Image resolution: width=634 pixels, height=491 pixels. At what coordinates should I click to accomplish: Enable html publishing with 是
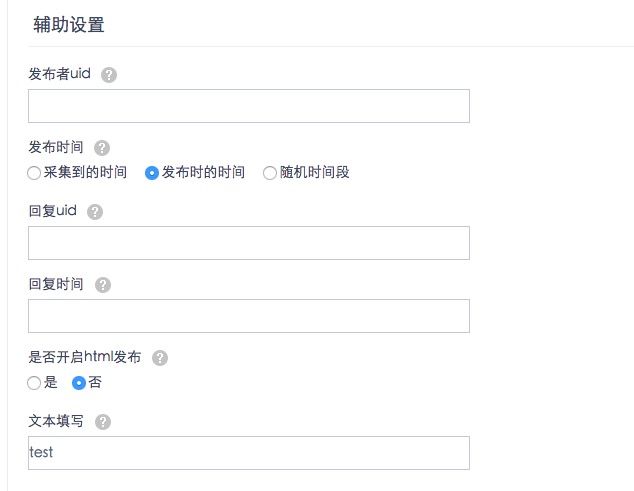(34, 383)
